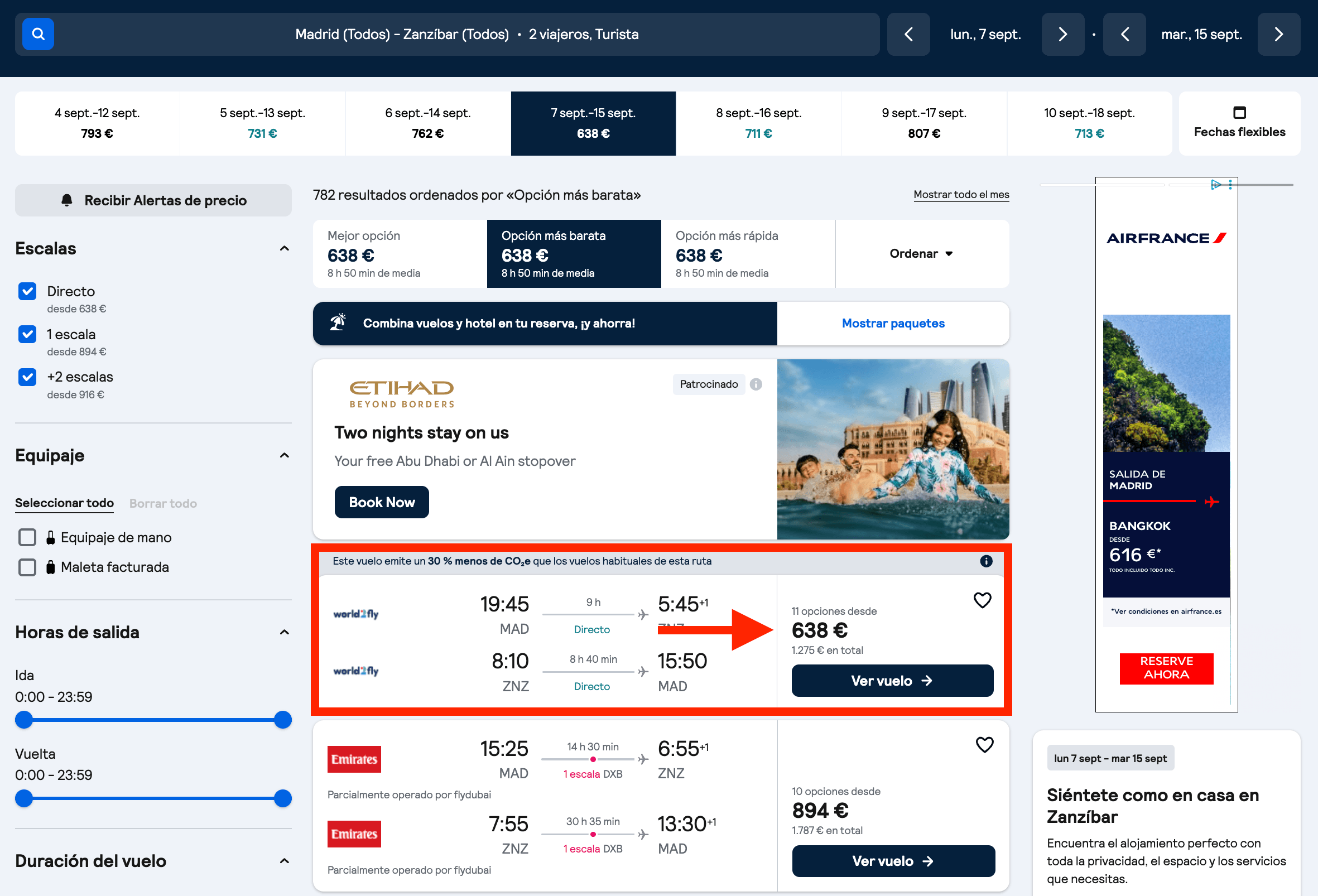1318x896 pixels.
Task: Choose dates 5 sept.-13 sept. for 731 €
Action: pos(263,123)
